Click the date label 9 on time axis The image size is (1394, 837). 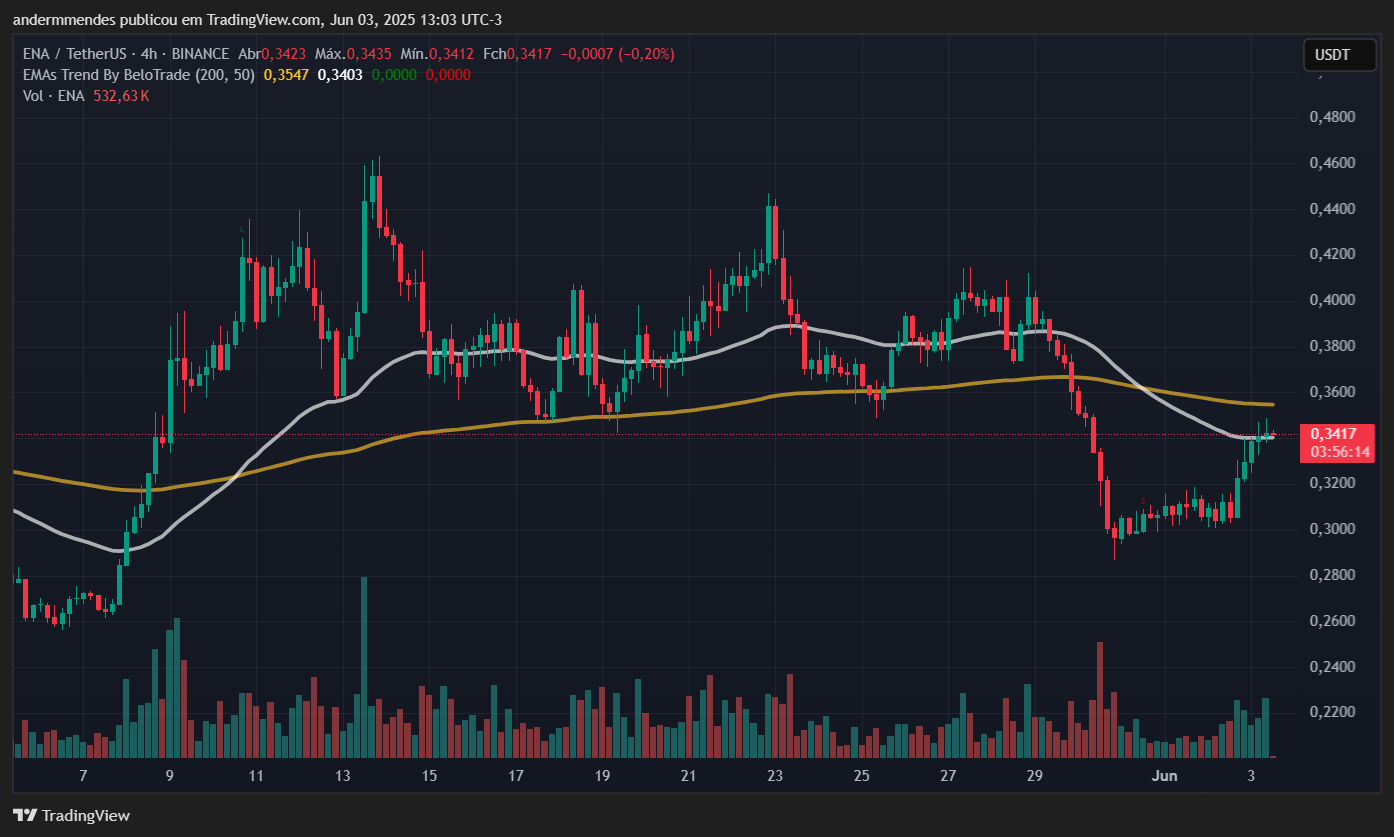169,776
